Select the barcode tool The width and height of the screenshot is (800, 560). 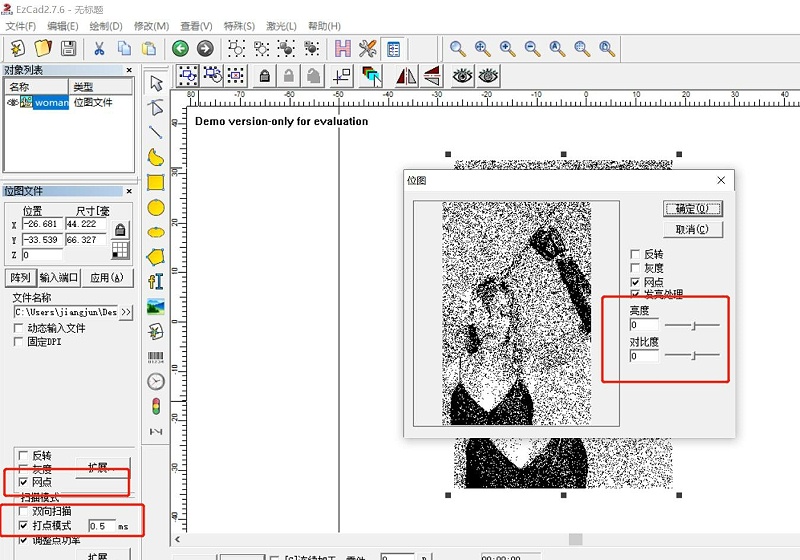pos(156,356)
